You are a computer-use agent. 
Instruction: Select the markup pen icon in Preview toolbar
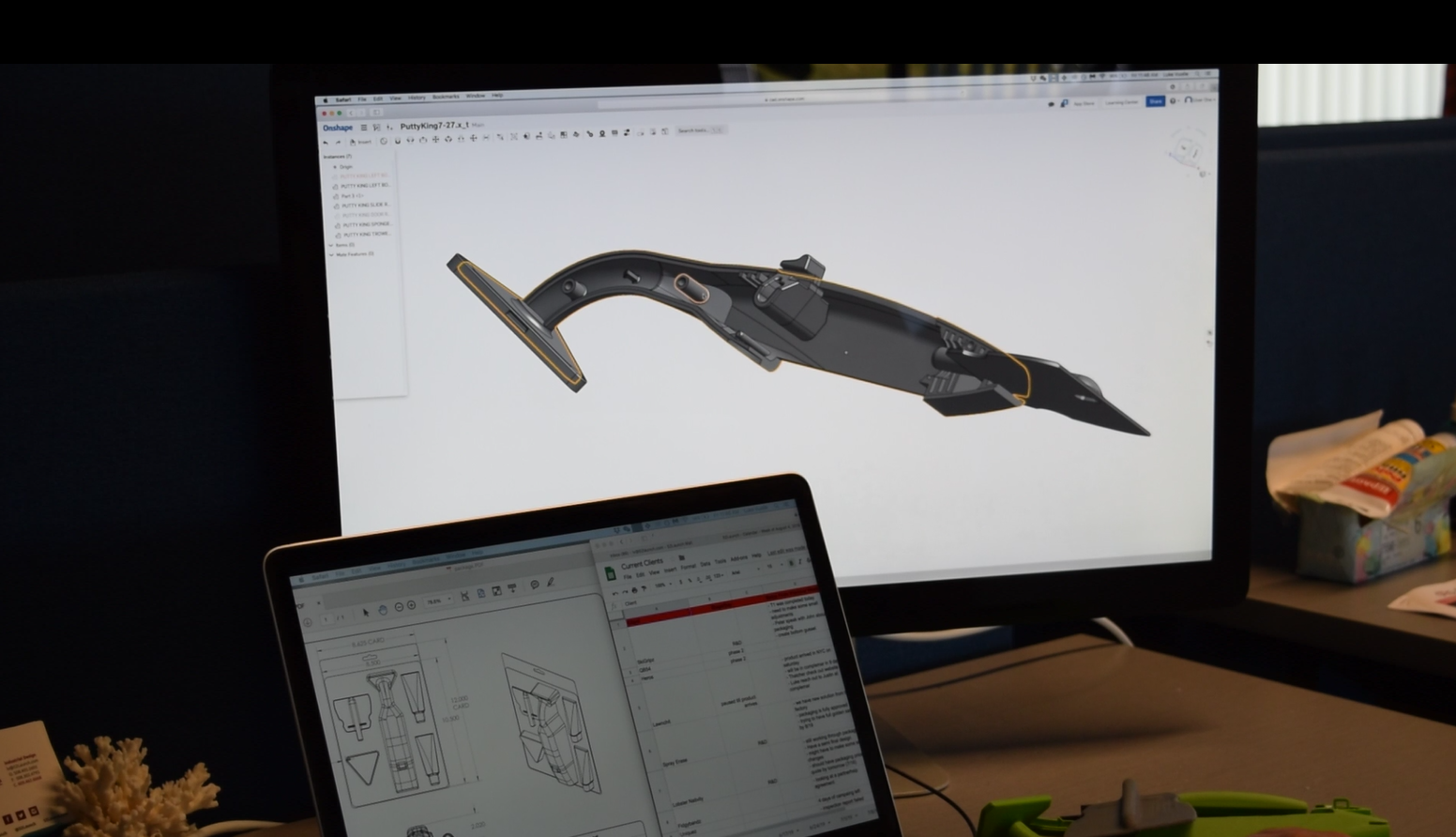pos(550,582)
